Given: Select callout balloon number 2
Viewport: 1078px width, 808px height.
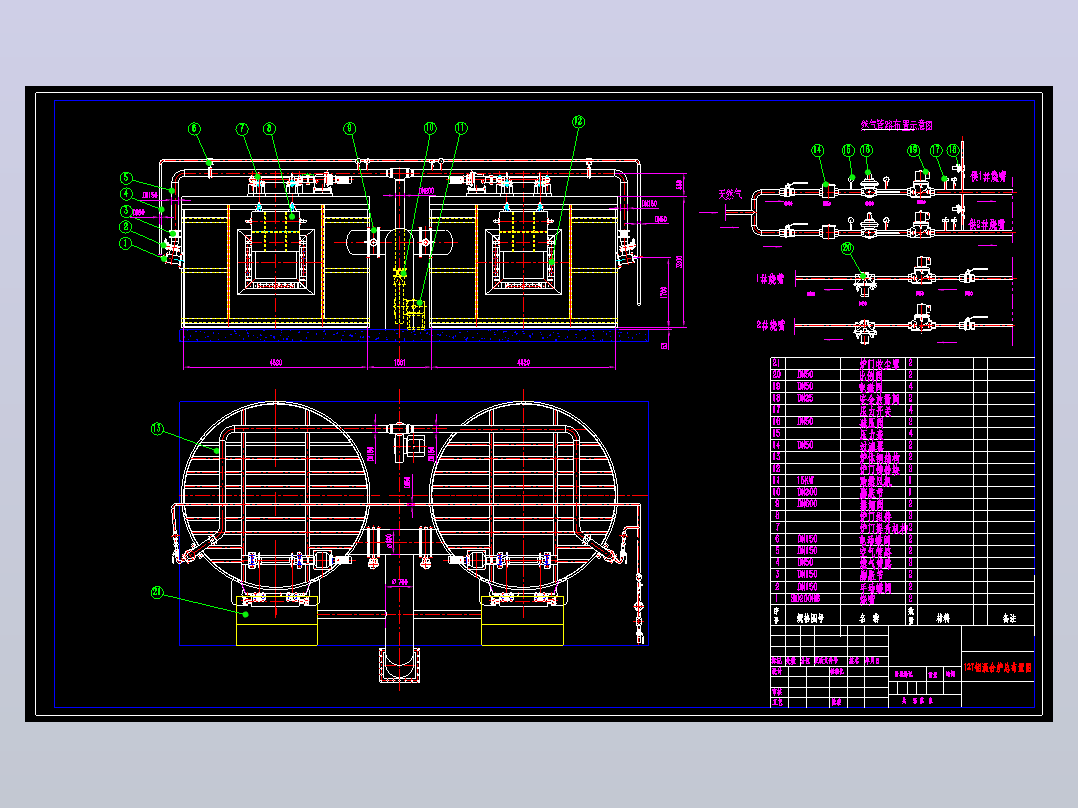Looking at the screenshot, I should click(125, 227).
